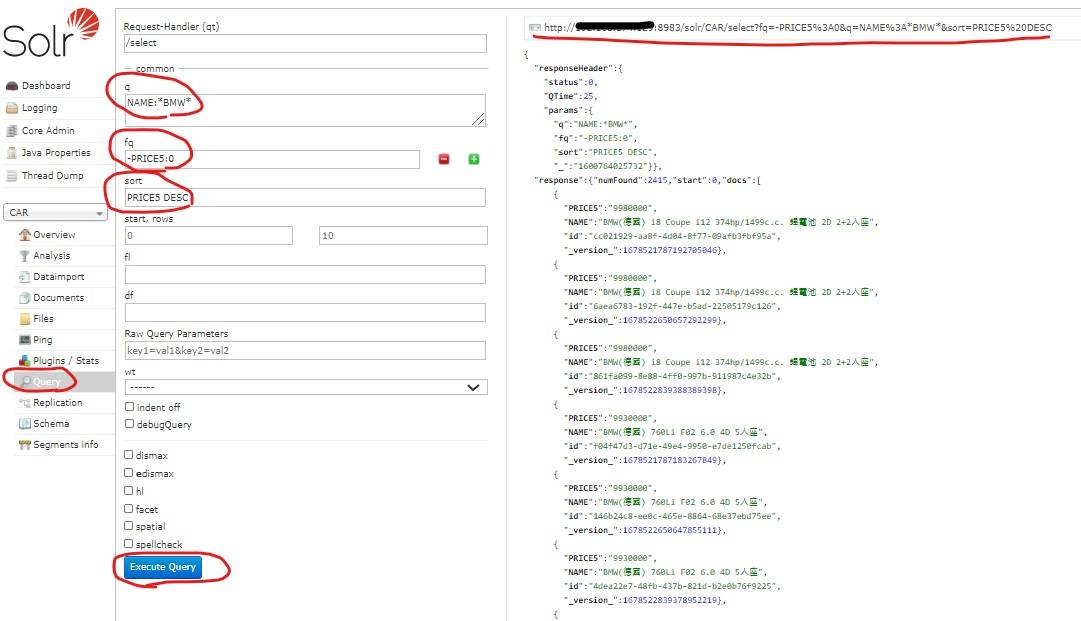Screen dimensions: 1081x621
Task: Click the Logging icon
Action: click(12, 108)
